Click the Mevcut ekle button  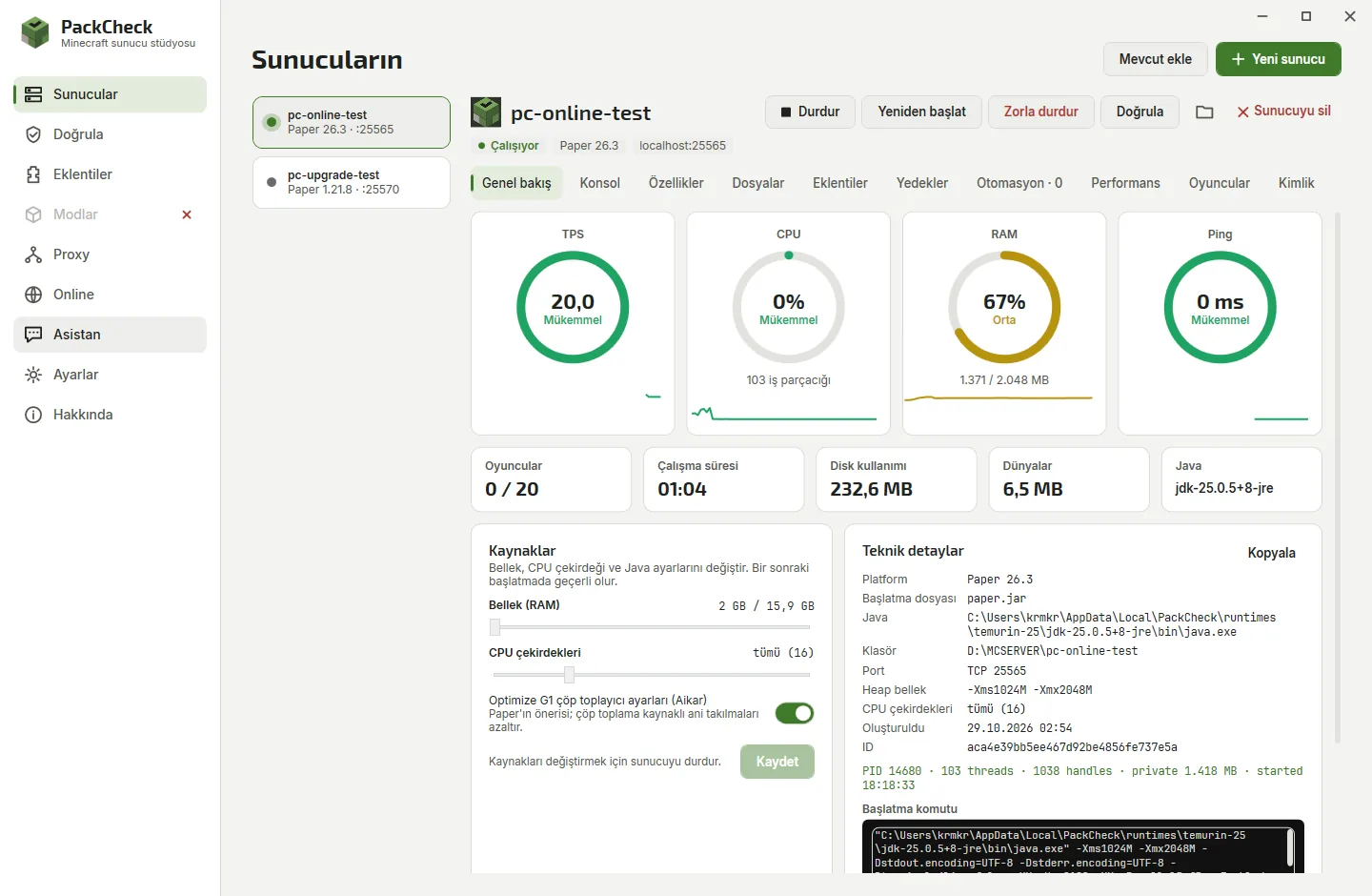pyautogui.click(x=1155, y=59)
